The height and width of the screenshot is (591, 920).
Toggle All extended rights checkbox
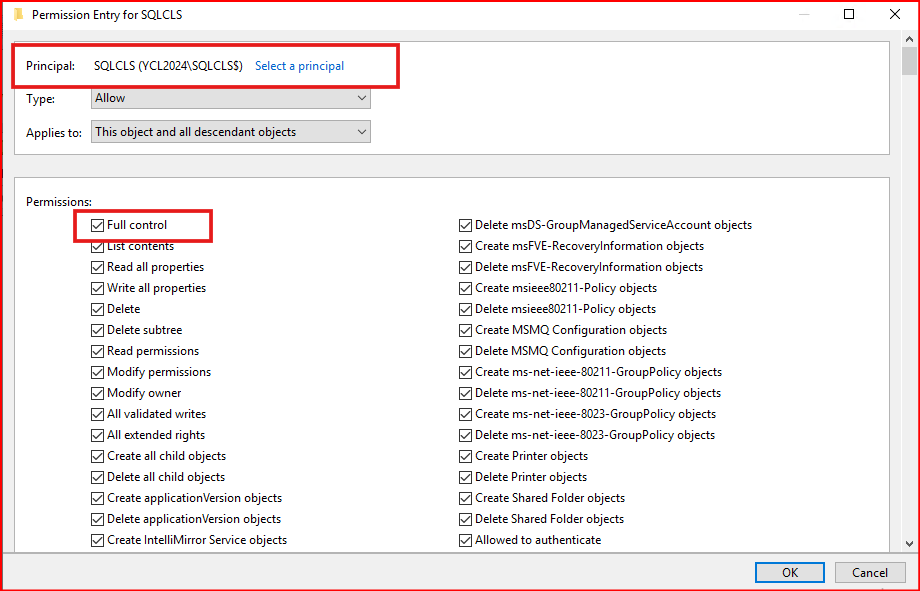point(98,435)
